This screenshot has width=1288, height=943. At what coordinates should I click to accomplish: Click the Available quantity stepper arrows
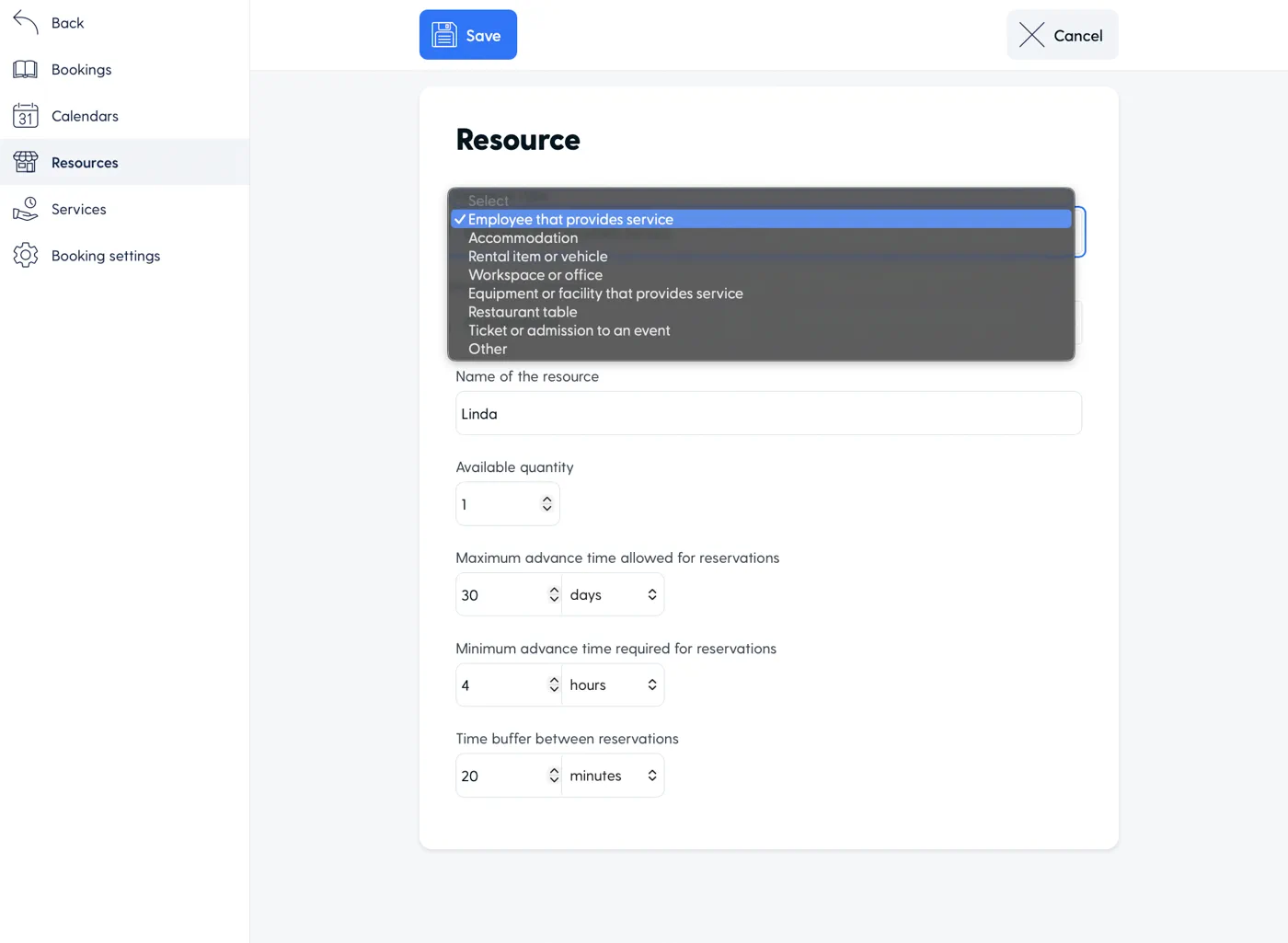547,504
